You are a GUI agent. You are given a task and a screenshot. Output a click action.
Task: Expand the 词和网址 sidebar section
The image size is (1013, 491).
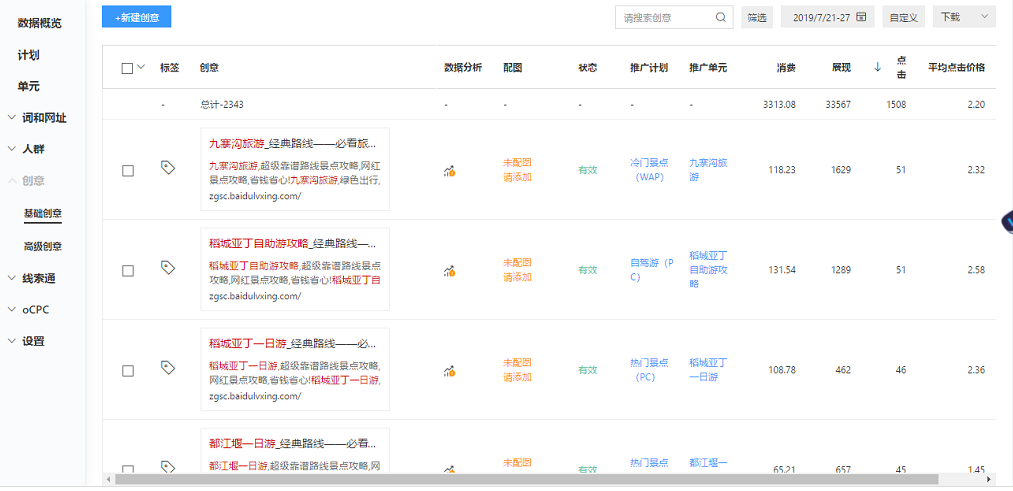coord(38,118)
